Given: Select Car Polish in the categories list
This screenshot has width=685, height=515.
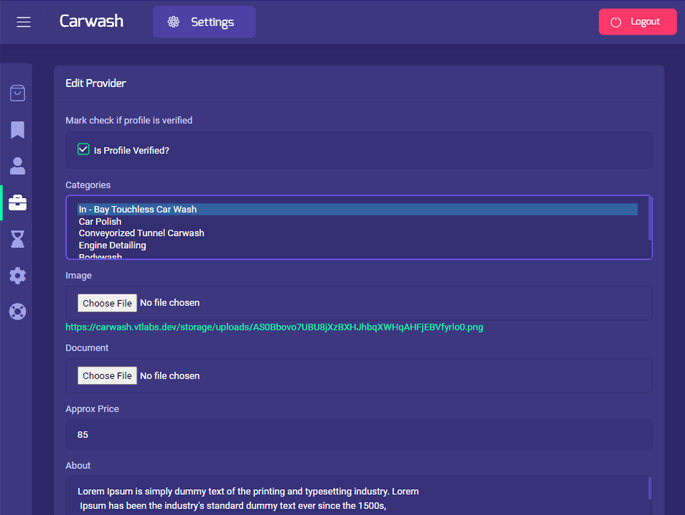Looking at the screenshot, I should pos(100,222).
